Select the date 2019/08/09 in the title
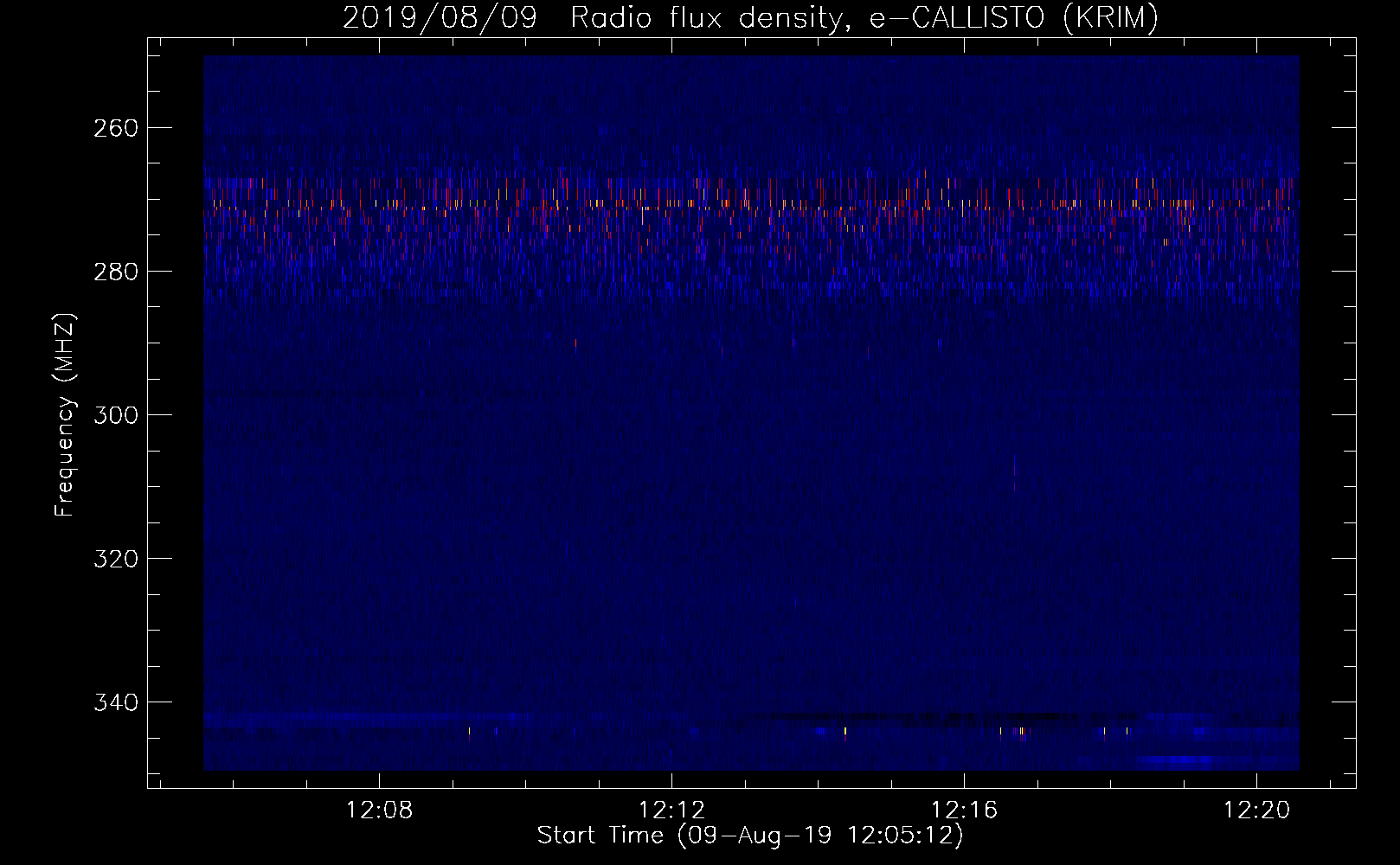The height and width of the screenshot is (865, 1400). tap(440, 18)
